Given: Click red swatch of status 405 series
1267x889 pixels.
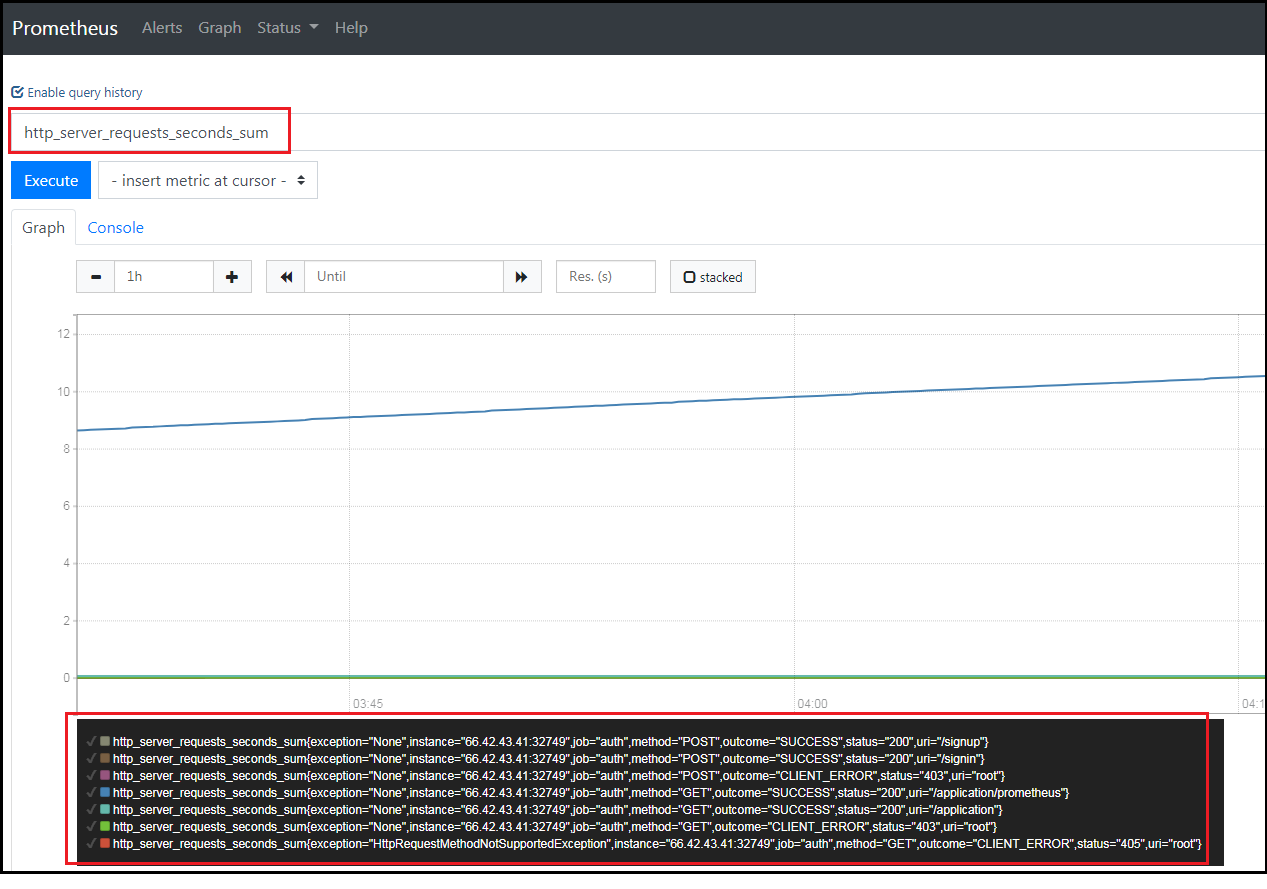Looking at the screenshot, I should click(x=105, y=843).
